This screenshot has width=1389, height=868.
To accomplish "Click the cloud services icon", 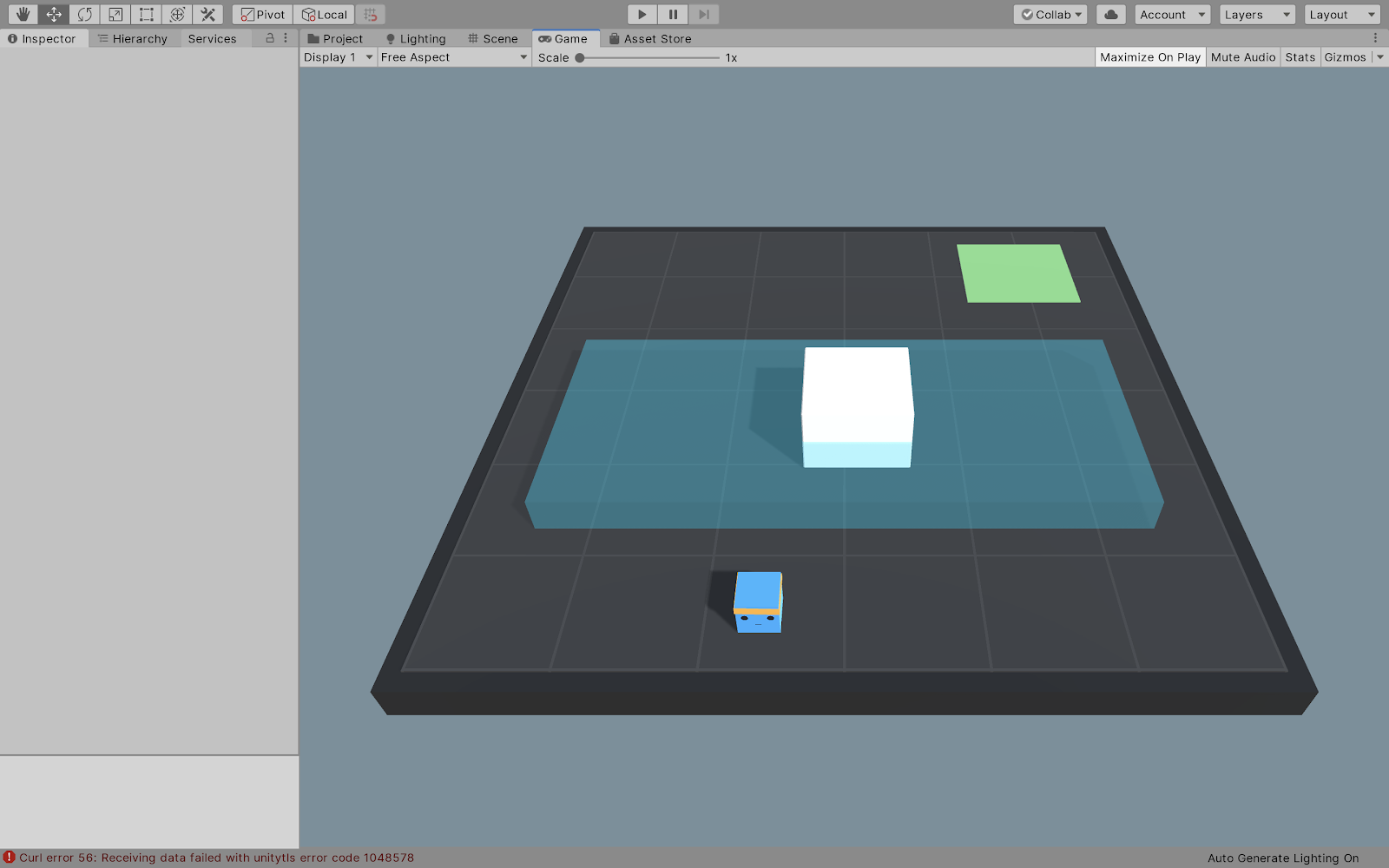I will tap(1110, 14).
